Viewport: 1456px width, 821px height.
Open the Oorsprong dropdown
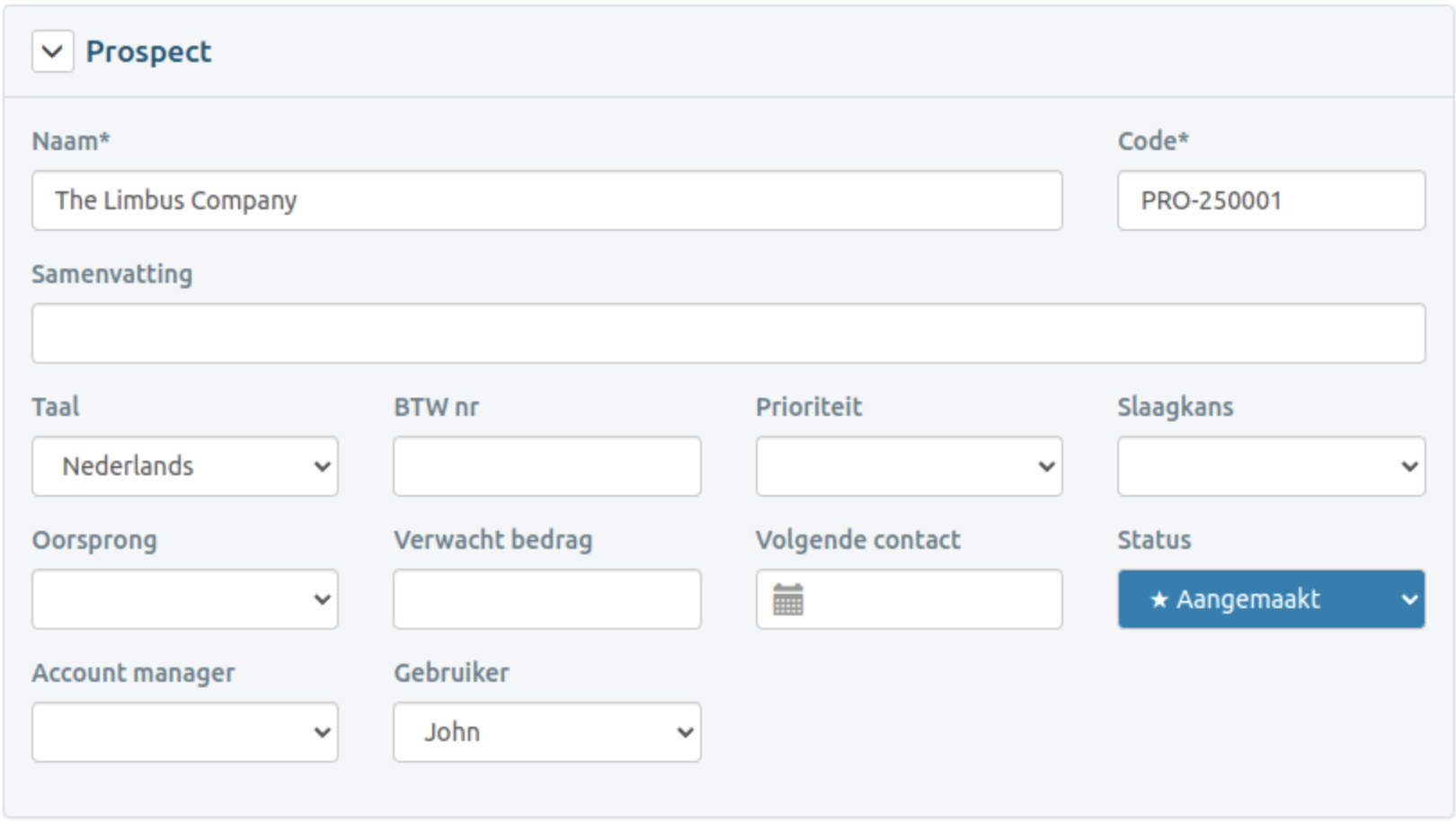coord(185,599)
